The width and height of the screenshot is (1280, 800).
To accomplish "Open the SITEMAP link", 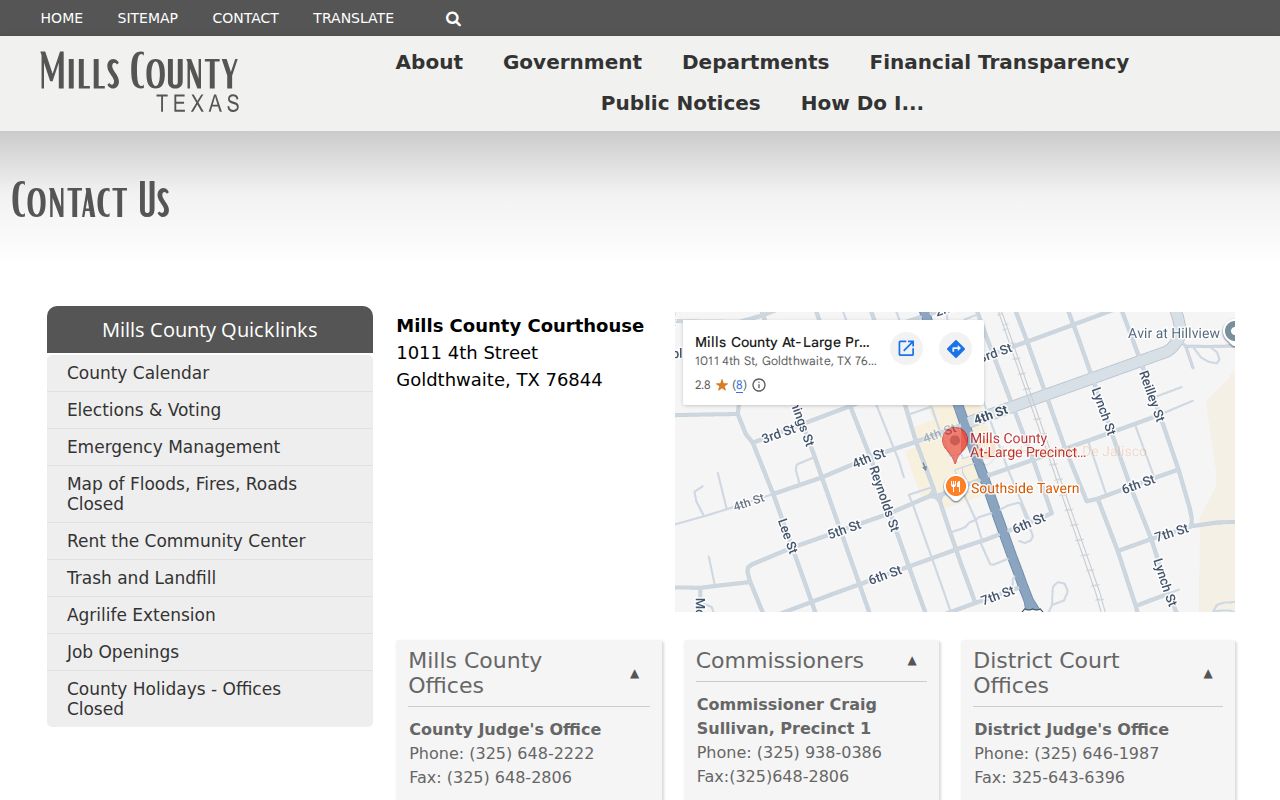I will coord(148,18).
